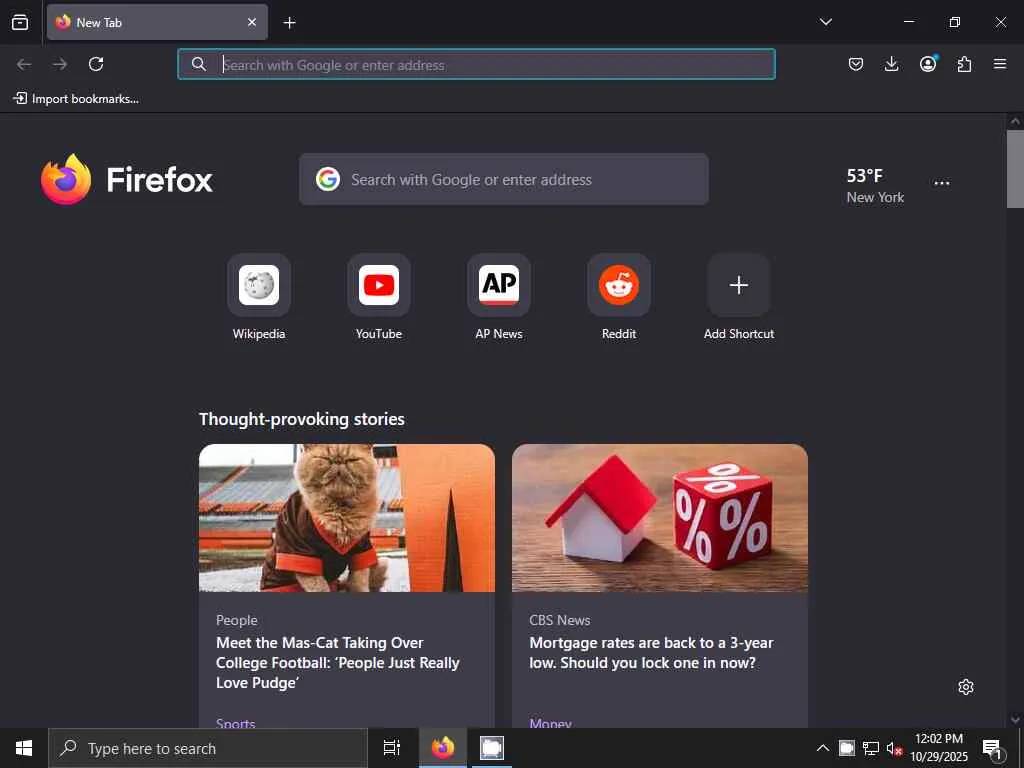This screenshot has height=768, width=1024.
Task: Focus the page Search with Google box
Action: [504, 179]
